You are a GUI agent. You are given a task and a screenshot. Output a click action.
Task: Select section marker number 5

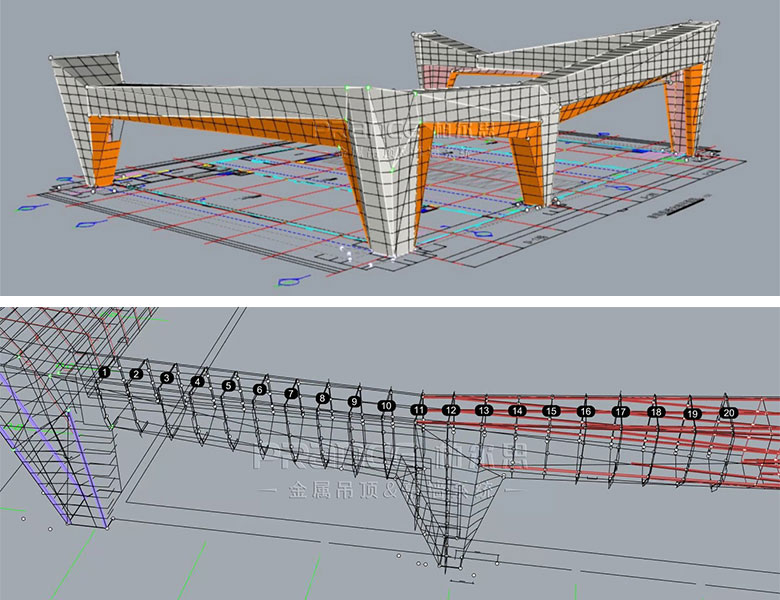pos(229,385)
